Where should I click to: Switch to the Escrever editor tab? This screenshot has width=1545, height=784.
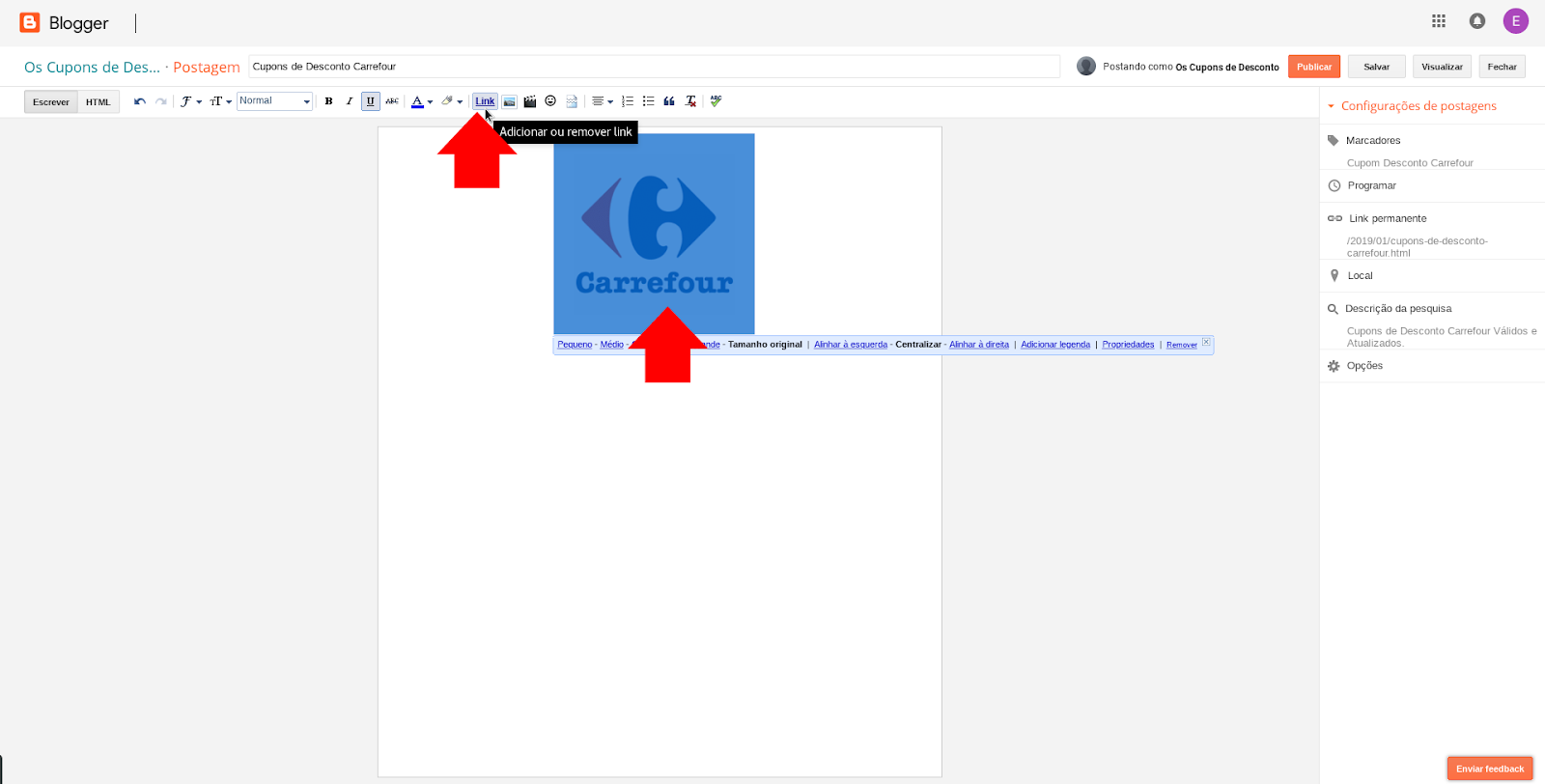tap(51, 101)
